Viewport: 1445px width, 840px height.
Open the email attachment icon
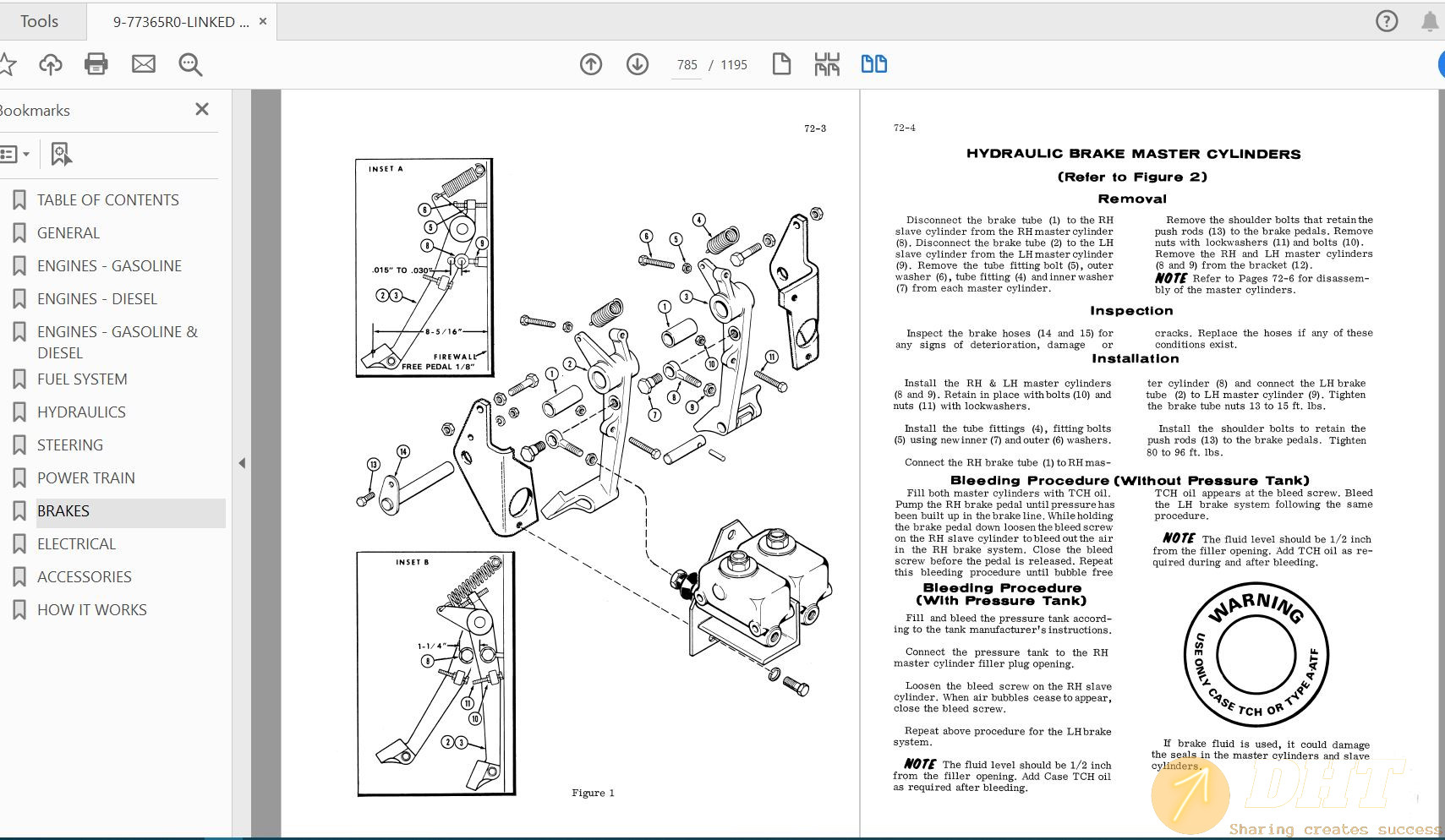coord(143,63)
